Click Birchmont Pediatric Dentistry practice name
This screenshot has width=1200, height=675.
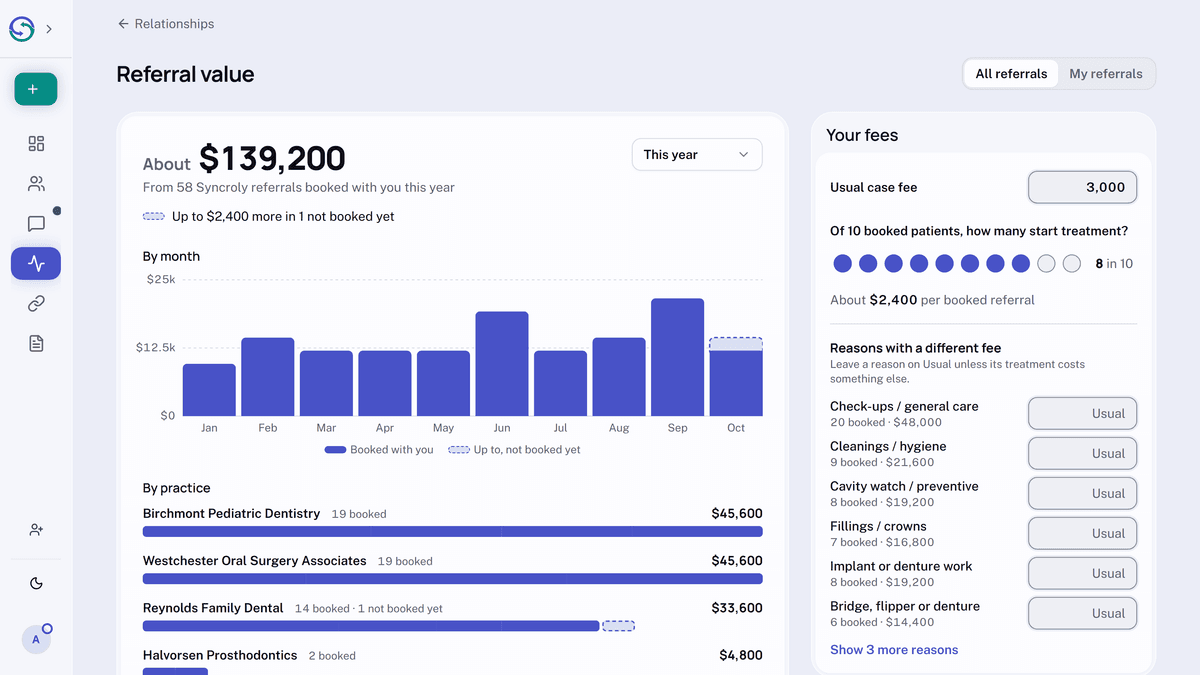pos(231,513)
